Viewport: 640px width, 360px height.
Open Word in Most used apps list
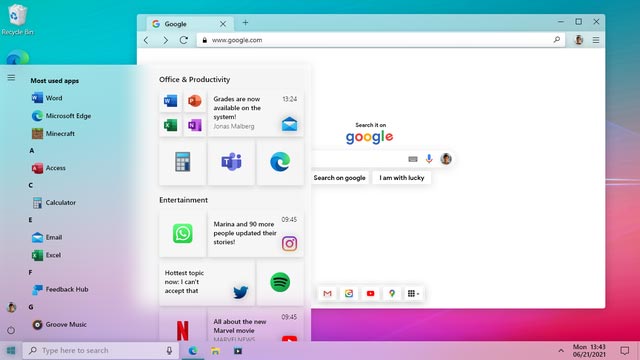(x=47, y=98)
